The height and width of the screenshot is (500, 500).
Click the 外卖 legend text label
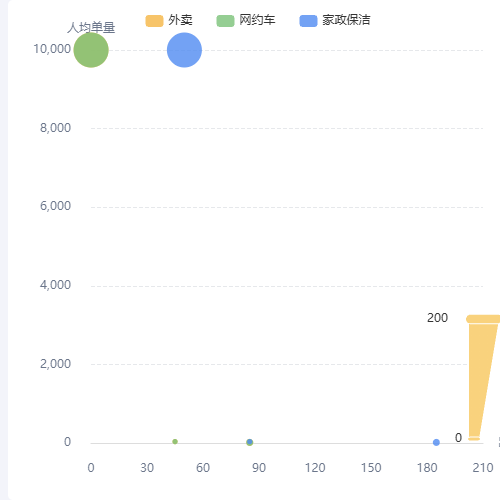(x=180, y=20)
